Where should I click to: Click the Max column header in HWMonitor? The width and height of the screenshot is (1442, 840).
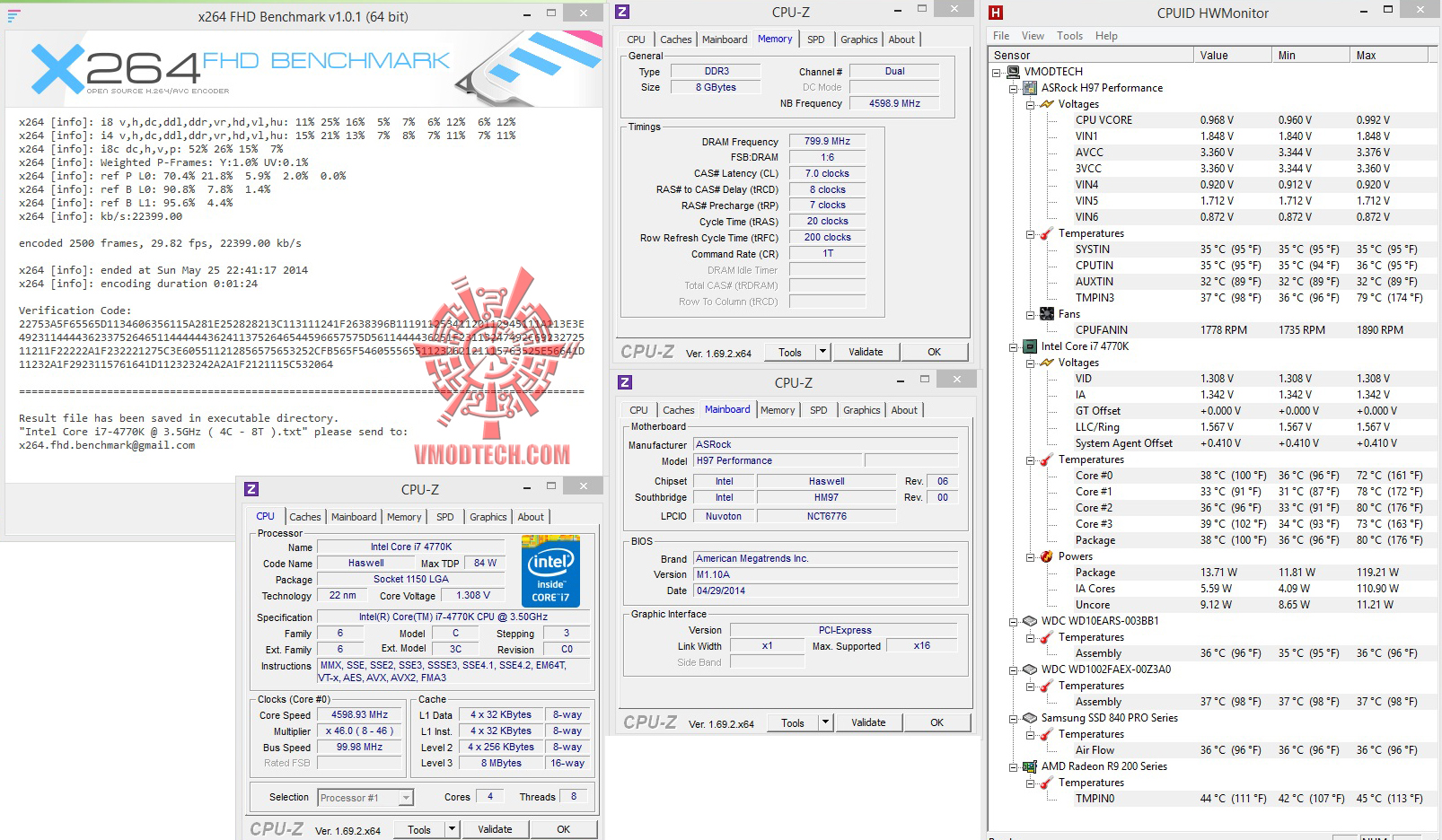pyautogui.click(x=1388, y=56)
